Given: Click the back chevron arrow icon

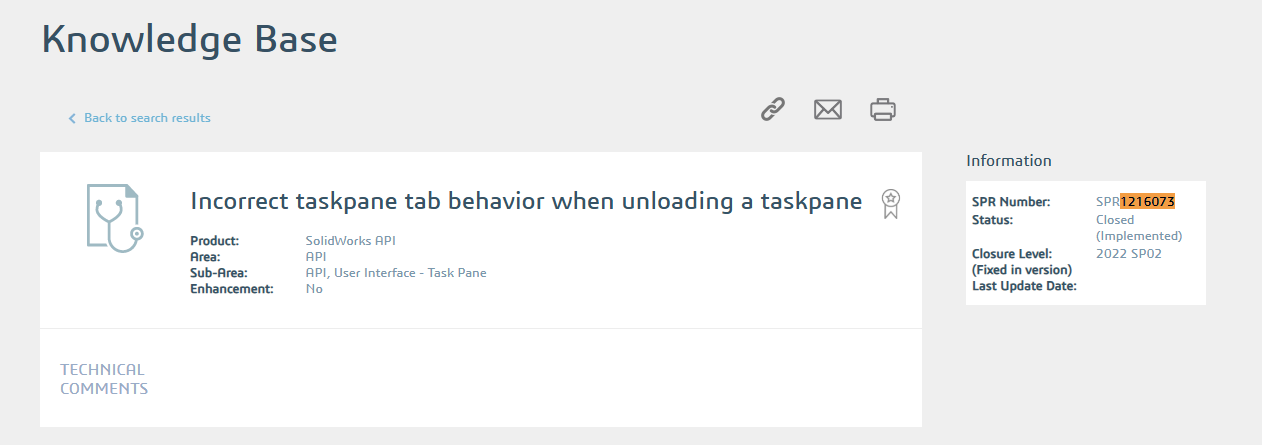Looking at the screenshot, I should (72, 118).
